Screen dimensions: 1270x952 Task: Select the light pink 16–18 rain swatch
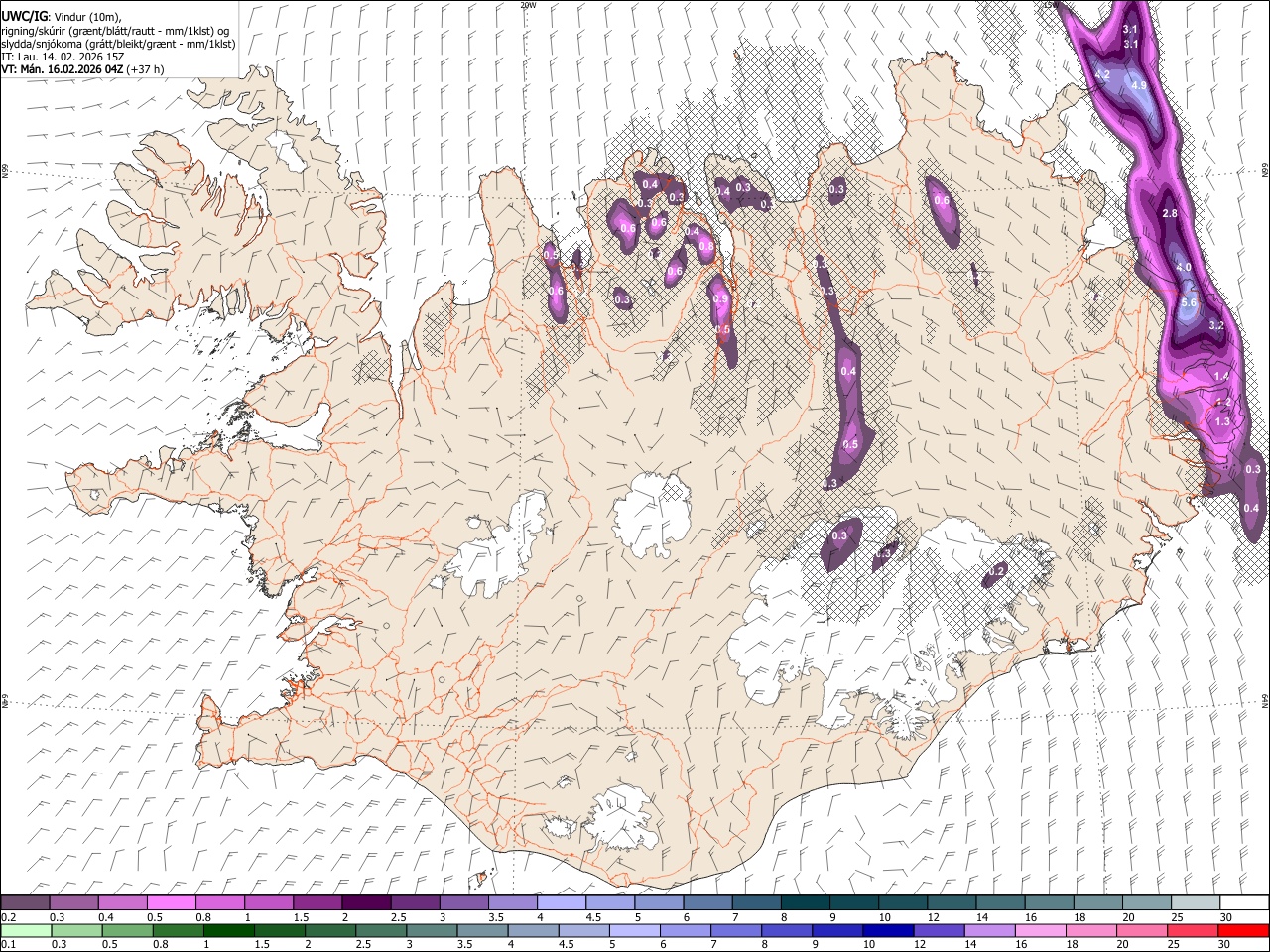(1040, 931)
